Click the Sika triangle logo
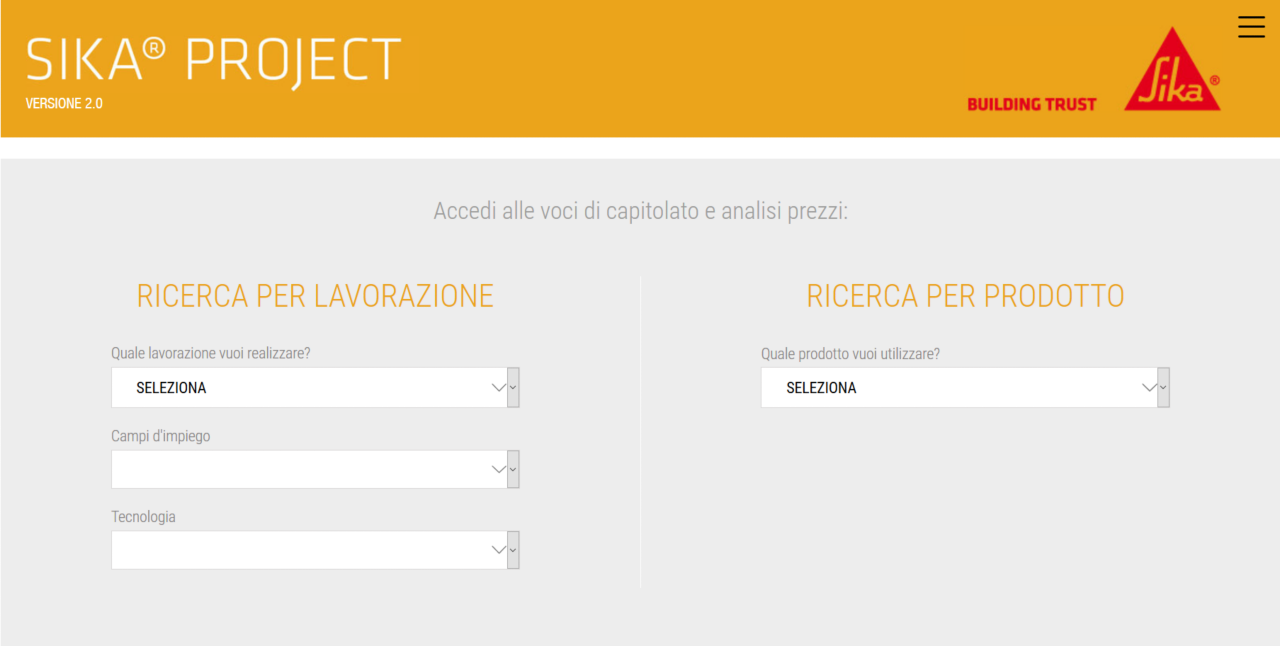This screenshot has height=646, width=1280. coord(1172,68)
